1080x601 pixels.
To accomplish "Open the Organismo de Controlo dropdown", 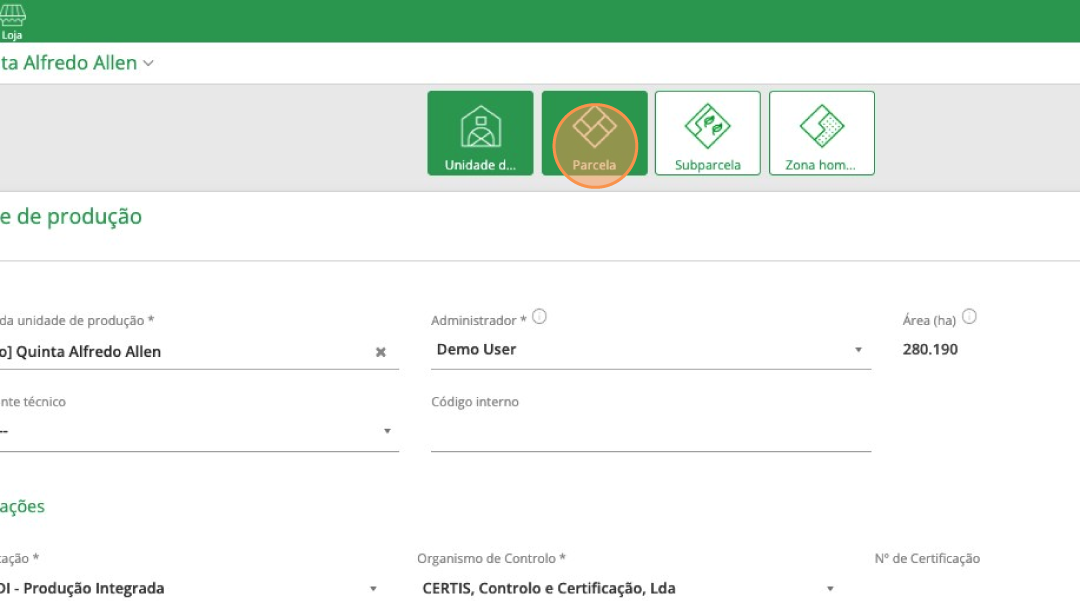I will 628,588.
